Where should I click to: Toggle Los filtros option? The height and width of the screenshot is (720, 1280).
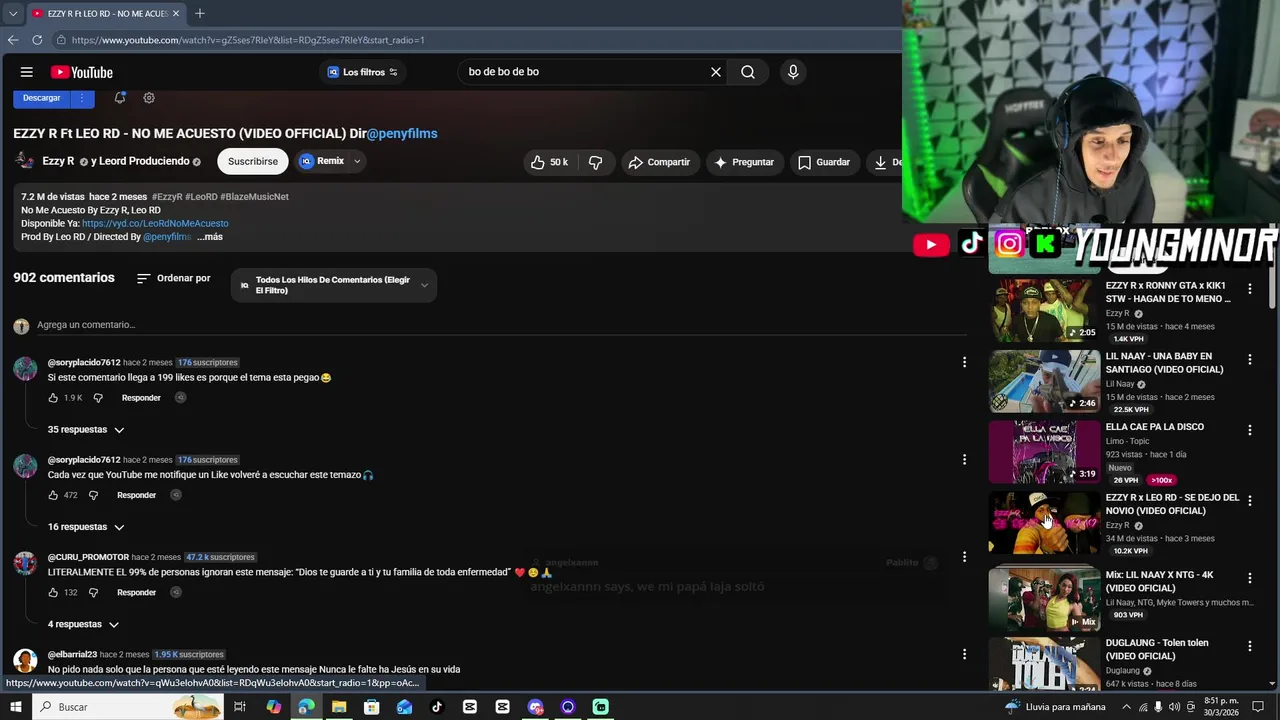[x=363, y=72]
